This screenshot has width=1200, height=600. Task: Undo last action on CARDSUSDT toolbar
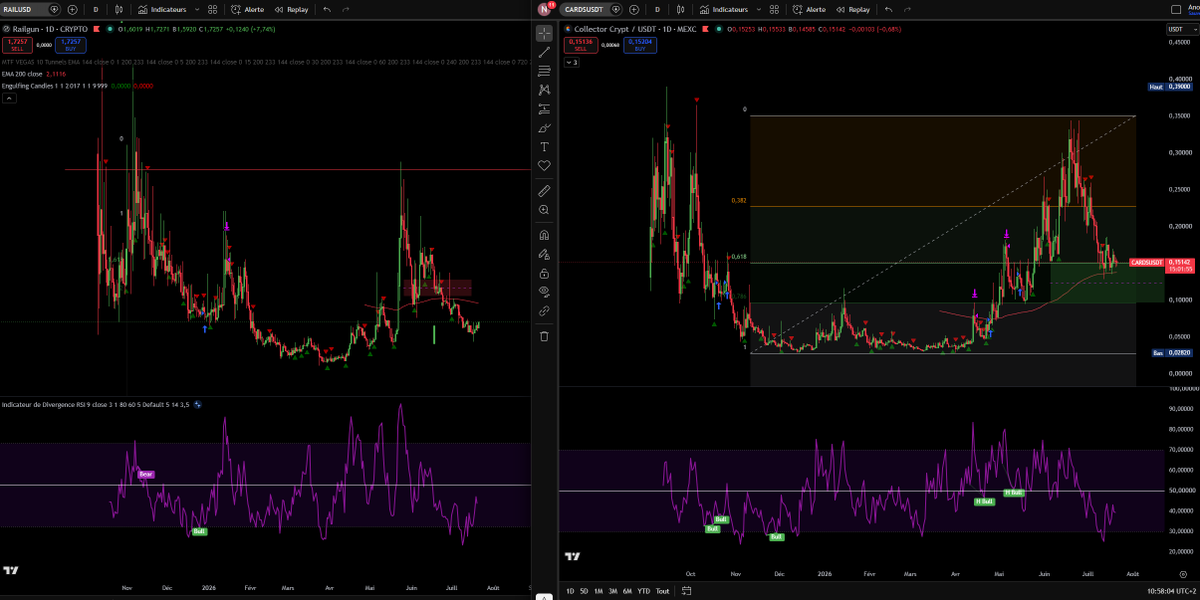889,9
